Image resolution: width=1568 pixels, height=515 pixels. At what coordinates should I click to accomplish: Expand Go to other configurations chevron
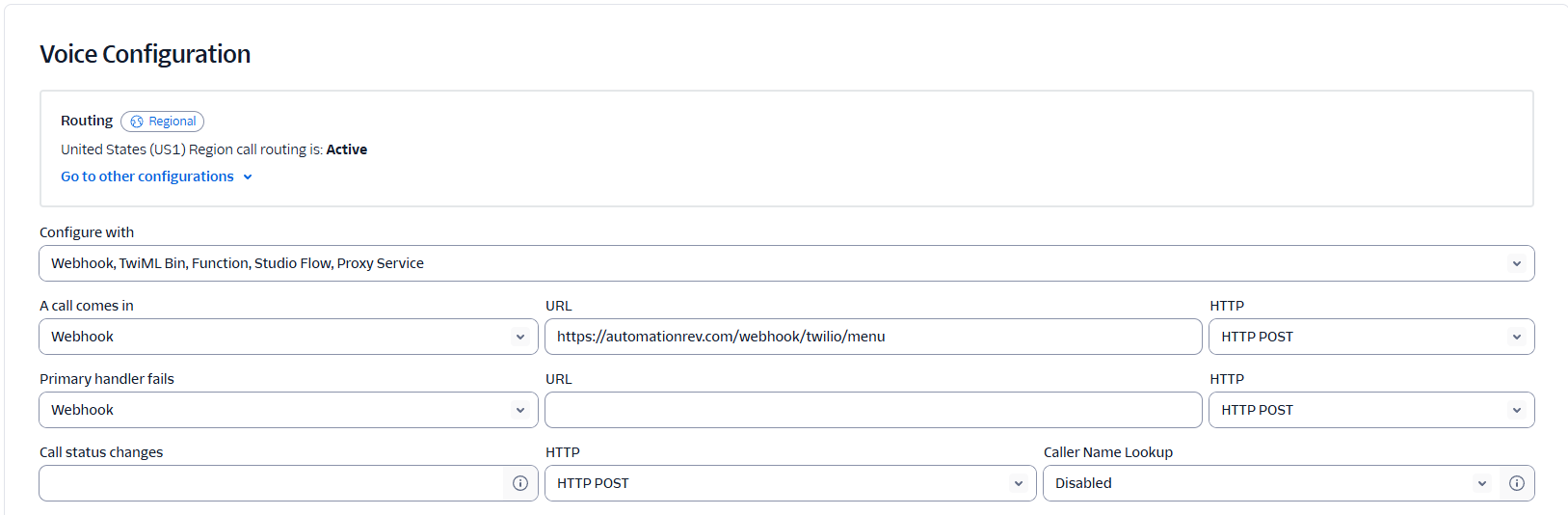[x=248, y=177]
